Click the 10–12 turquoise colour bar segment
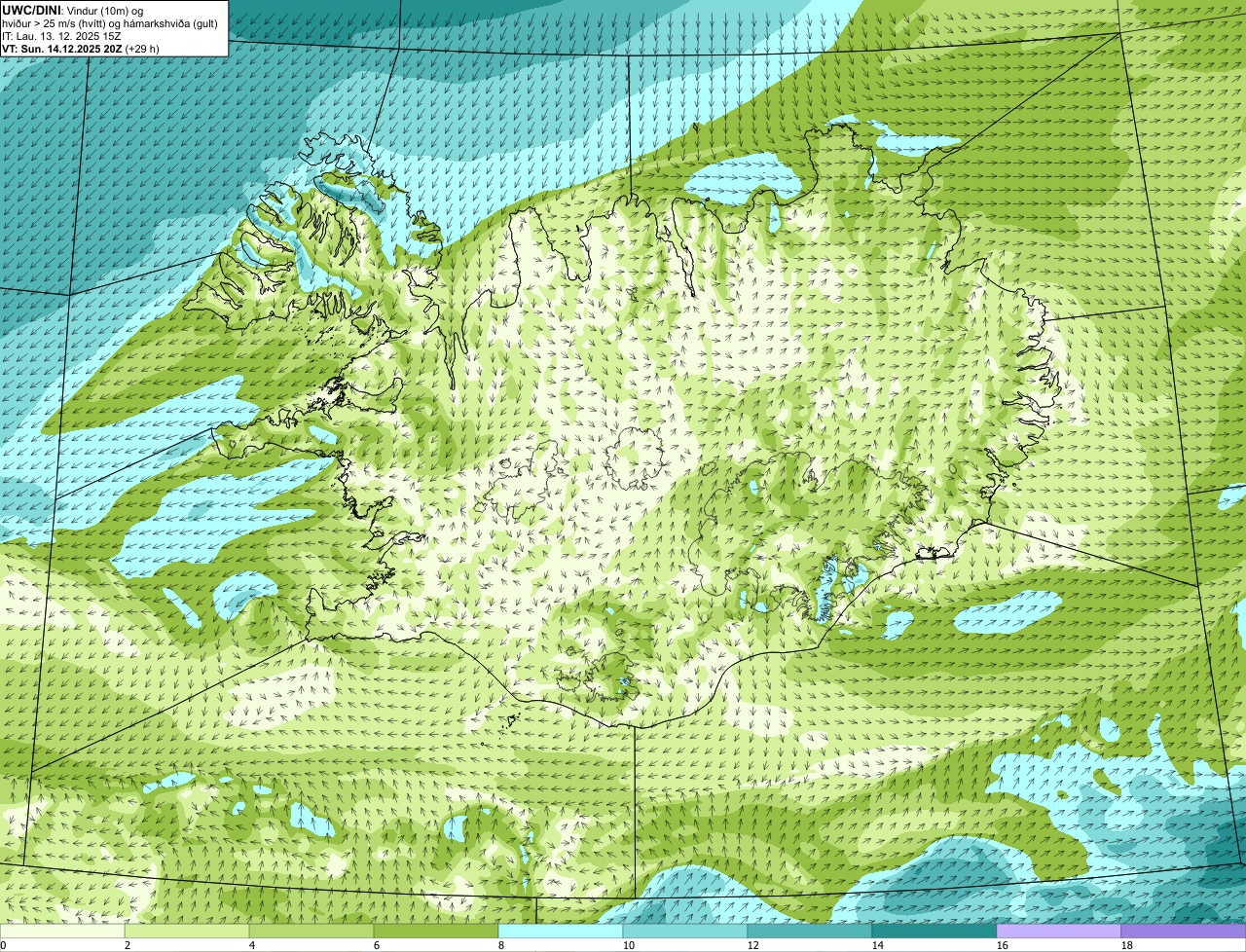 685,931
